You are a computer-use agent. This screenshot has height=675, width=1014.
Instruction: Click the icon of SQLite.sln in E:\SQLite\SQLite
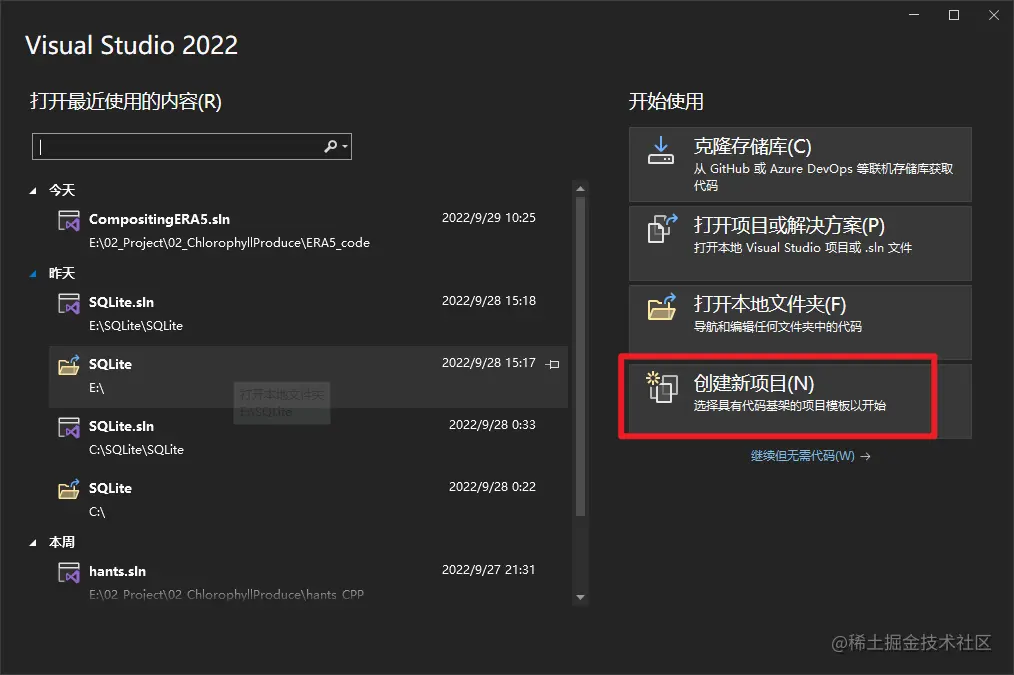(69, 303)
